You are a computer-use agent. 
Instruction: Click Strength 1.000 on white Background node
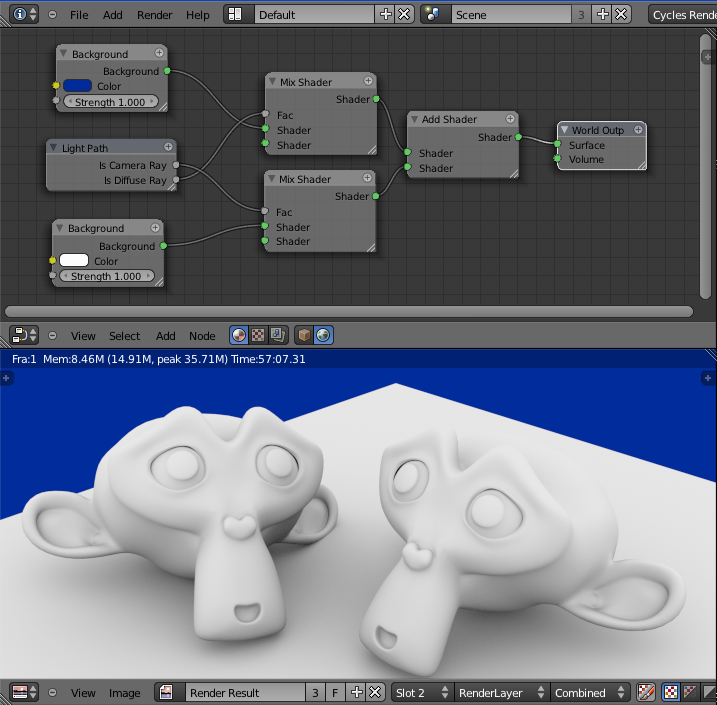pos(107,276)
